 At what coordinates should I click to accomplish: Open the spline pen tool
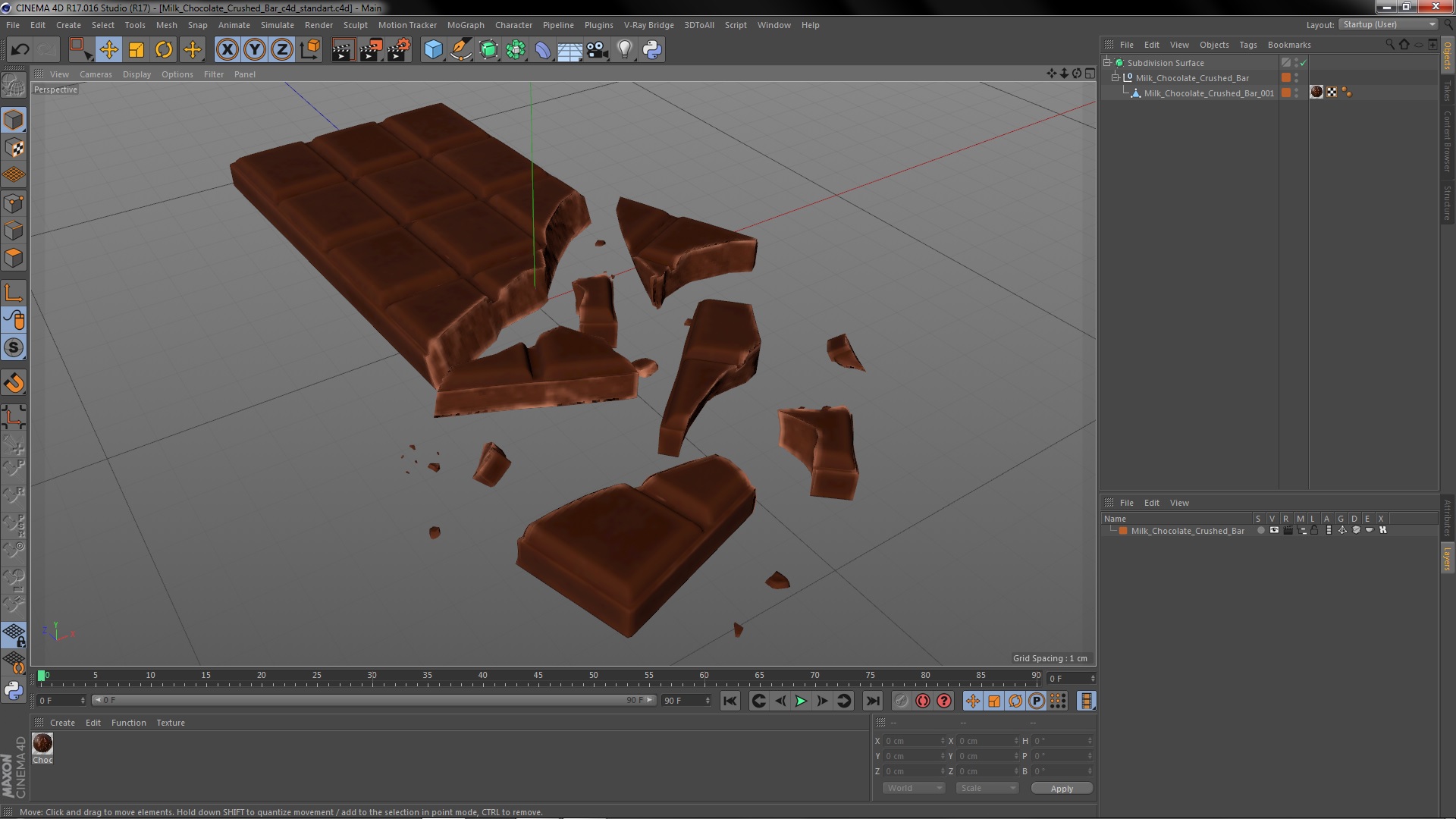click(x=461, y=50)
